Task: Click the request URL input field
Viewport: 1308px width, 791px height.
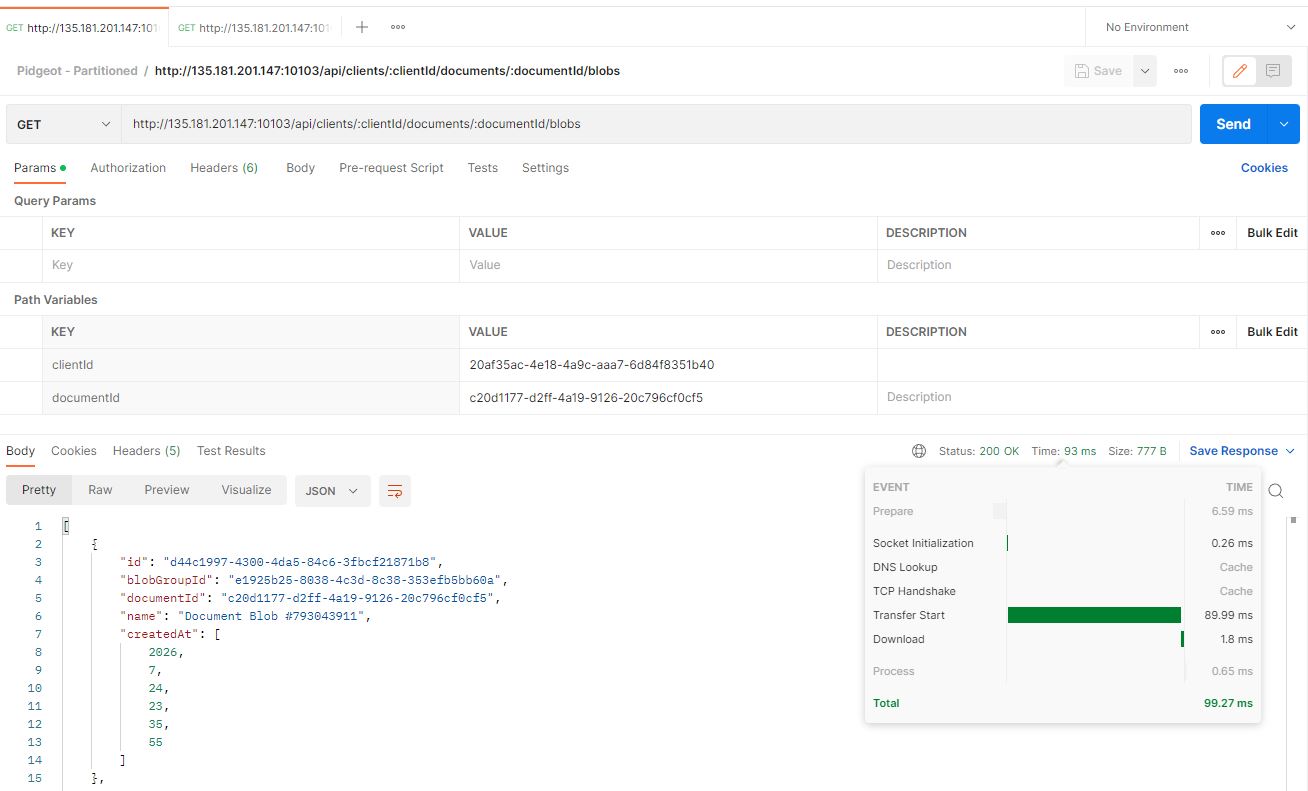Action: point(656,124)
